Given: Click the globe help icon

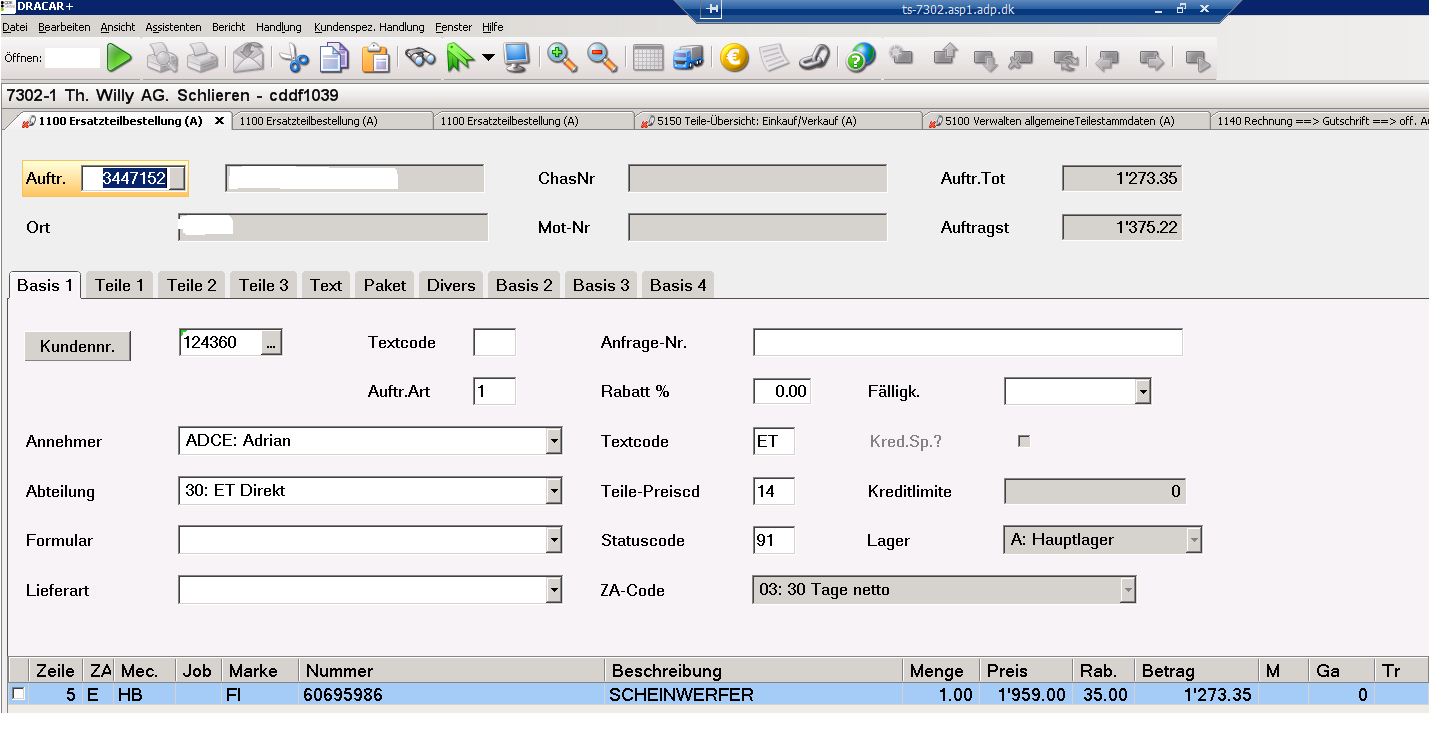Looking at the screenshot, I should coord(860,58).
